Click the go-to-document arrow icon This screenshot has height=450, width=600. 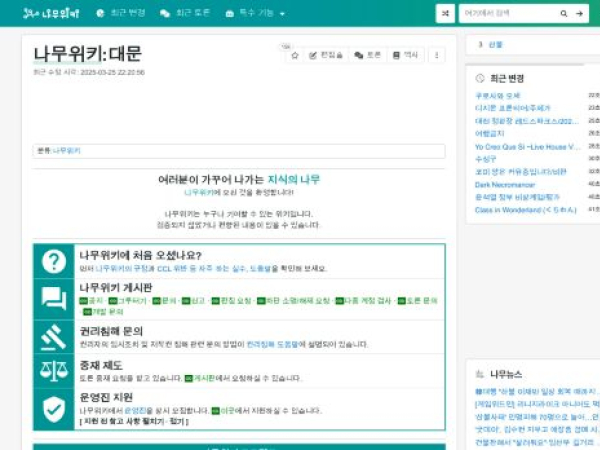point(580,13)
